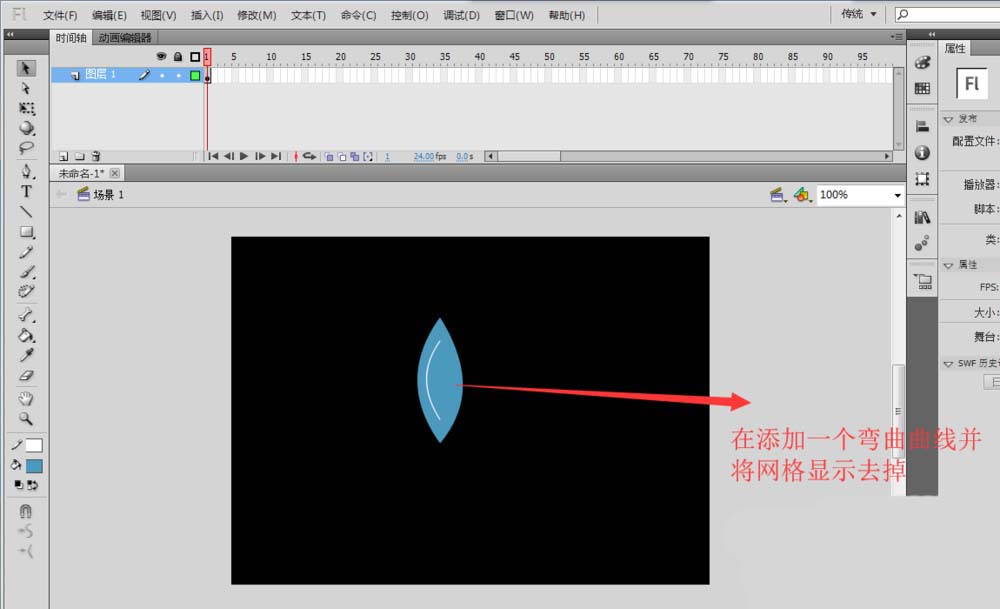Select the Subselection tool

26,88
